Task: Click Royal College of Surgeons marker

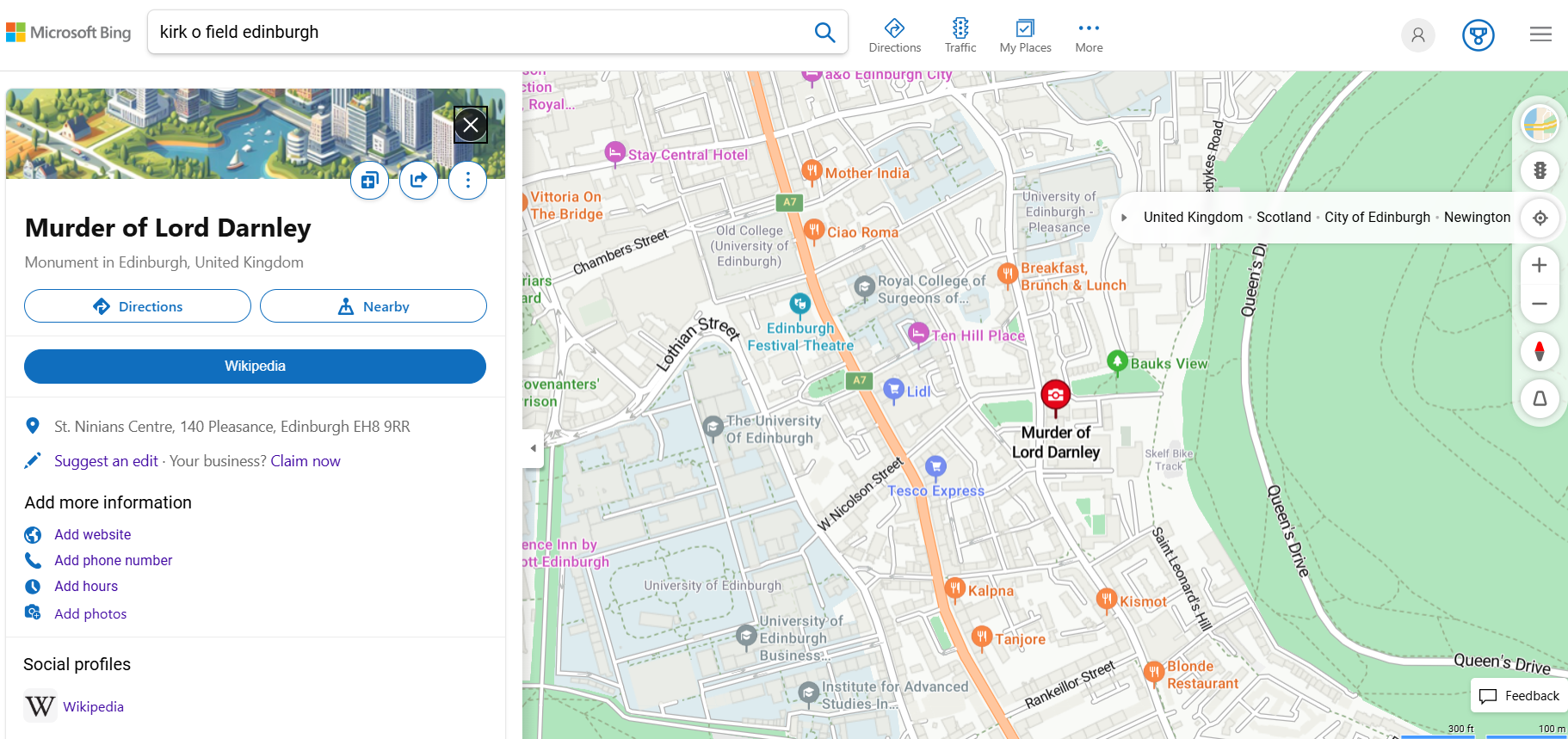Action: tap(864, 287)
